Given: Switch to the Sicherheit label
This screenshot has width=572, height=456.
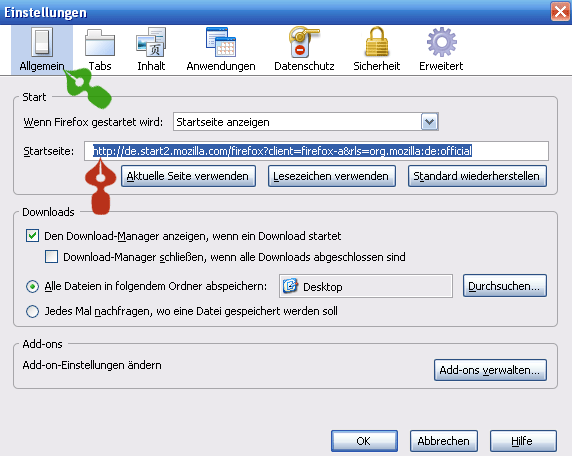Looking at the screenshot, I should point(376,66).
